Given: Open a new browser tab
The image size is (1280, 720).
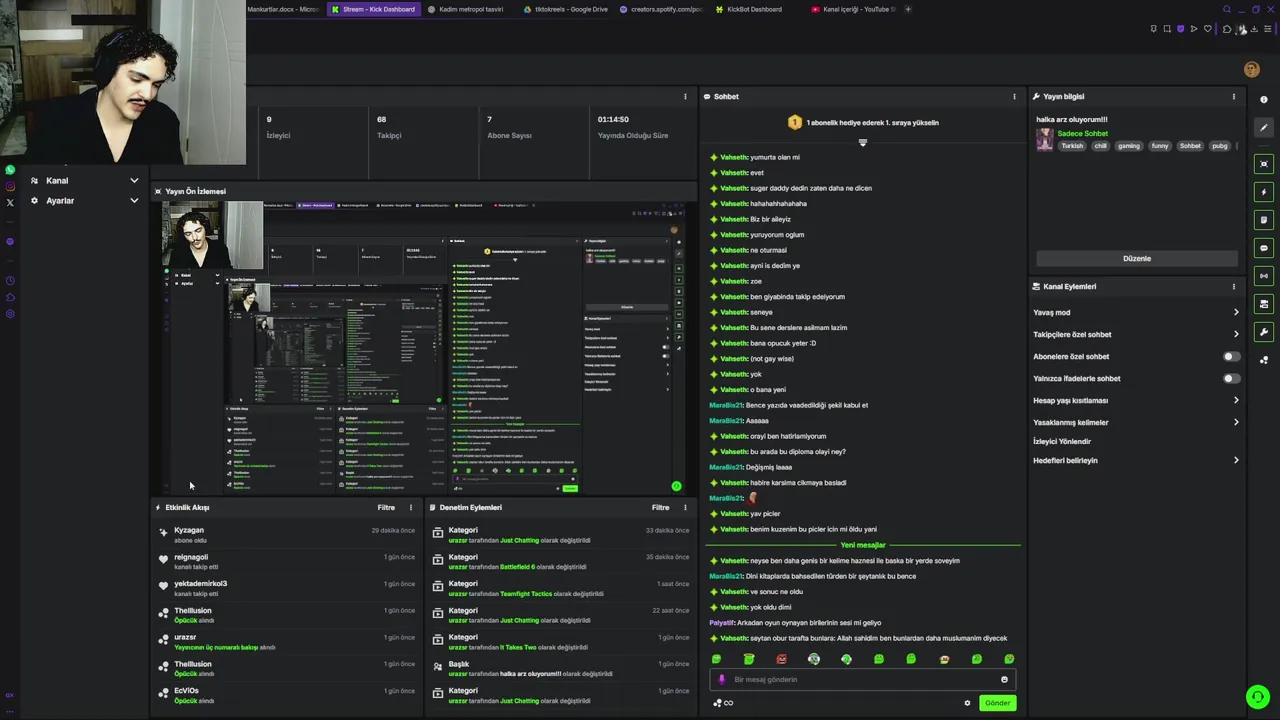Looking at the screenshot, I should (908, 9).
